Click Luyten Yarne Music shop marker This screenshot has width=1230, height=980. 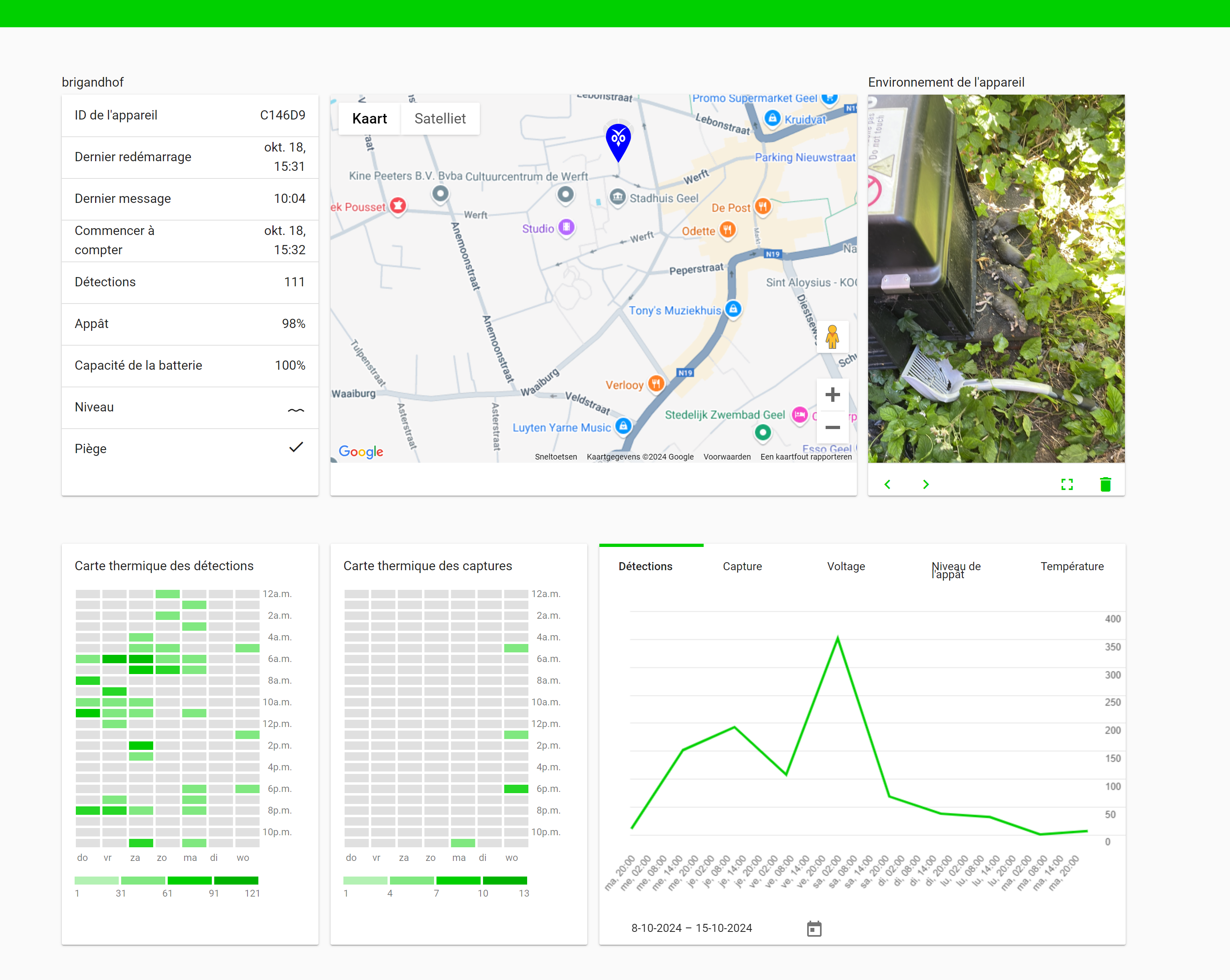(623, 426)
